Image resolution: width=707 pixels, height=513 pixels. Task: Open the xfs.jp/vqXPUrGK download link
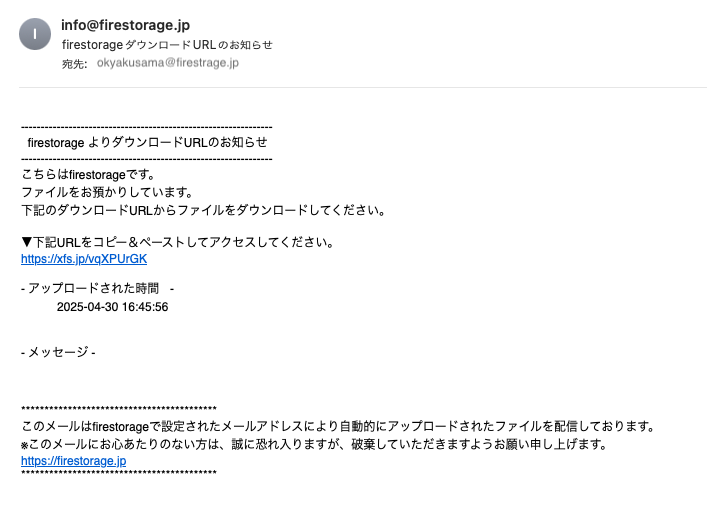click(x=84, y=259)
